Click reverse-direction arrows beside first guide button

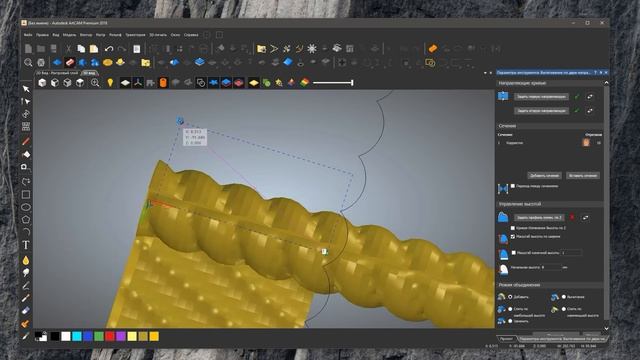coord(590,97)
